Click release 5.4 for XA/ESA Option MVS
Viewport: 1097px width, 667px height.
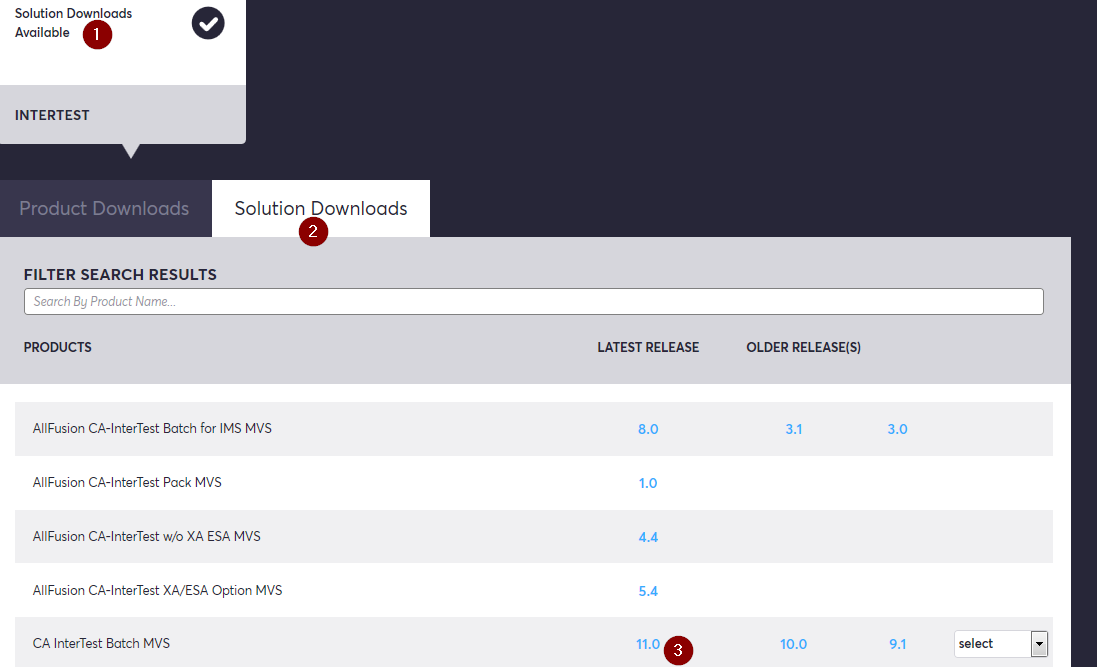648,590
